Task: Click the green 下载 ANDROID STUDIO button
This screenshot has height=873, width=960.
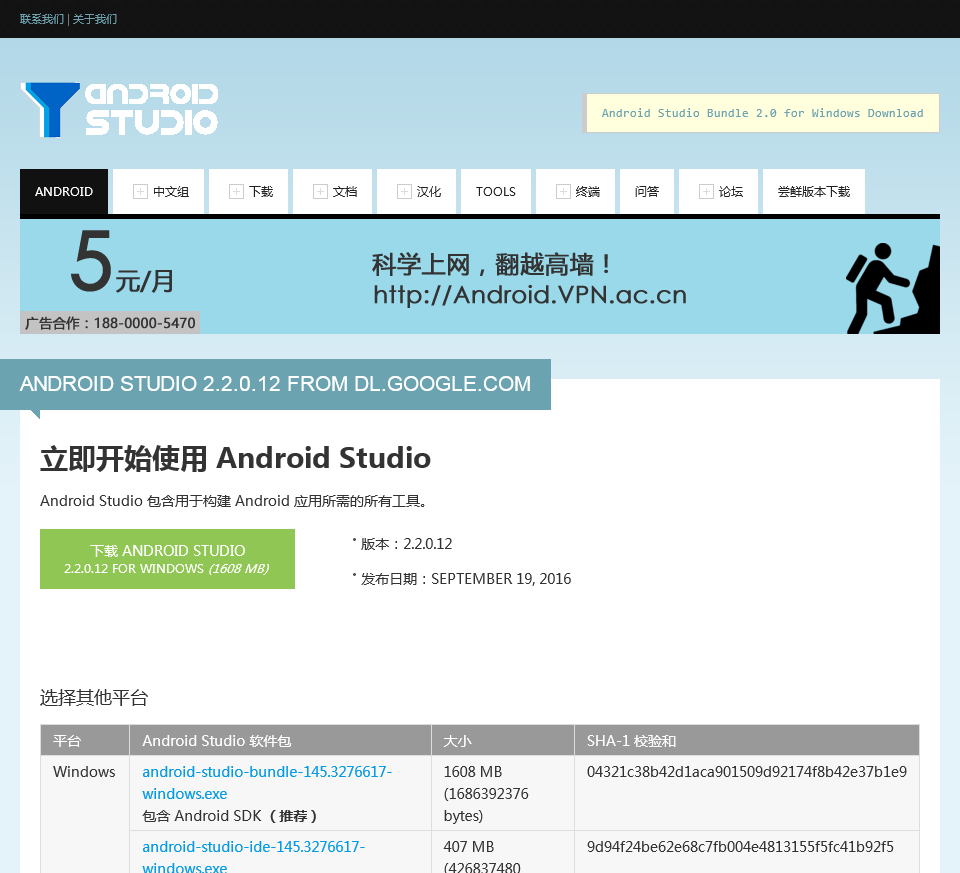Action: click(x=167, y=559)
